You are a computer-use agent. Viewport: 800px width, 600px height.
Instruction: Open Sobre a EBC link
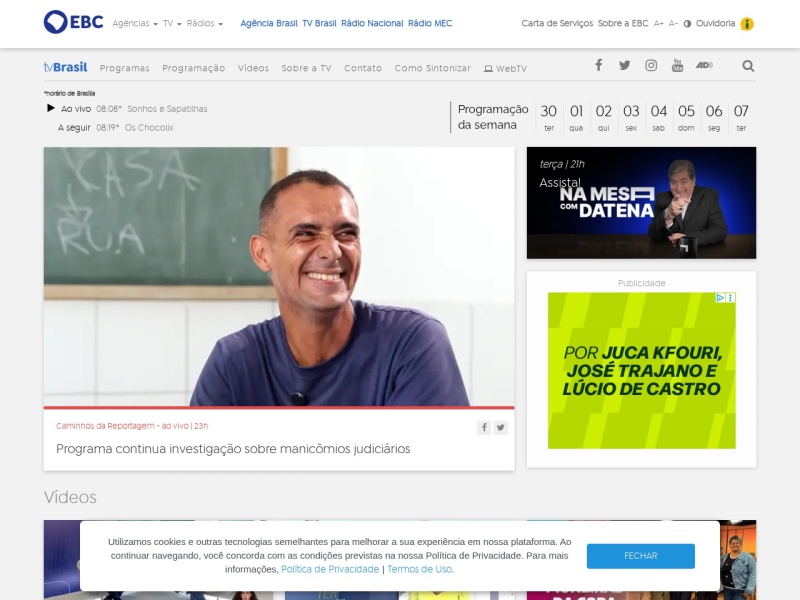(x=623, y=23)
